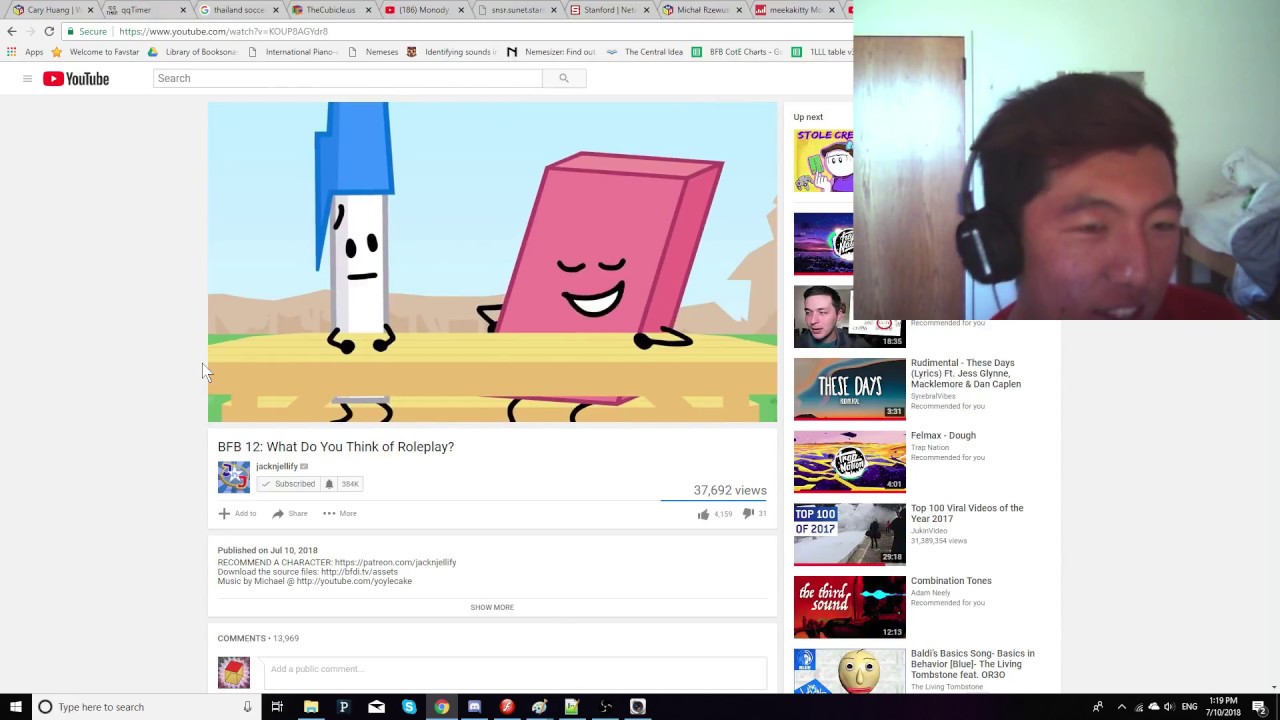Toggle the Subscribed button
Image resolution: width=1280 pixels, height=720 pixels.
click(288, 484)
